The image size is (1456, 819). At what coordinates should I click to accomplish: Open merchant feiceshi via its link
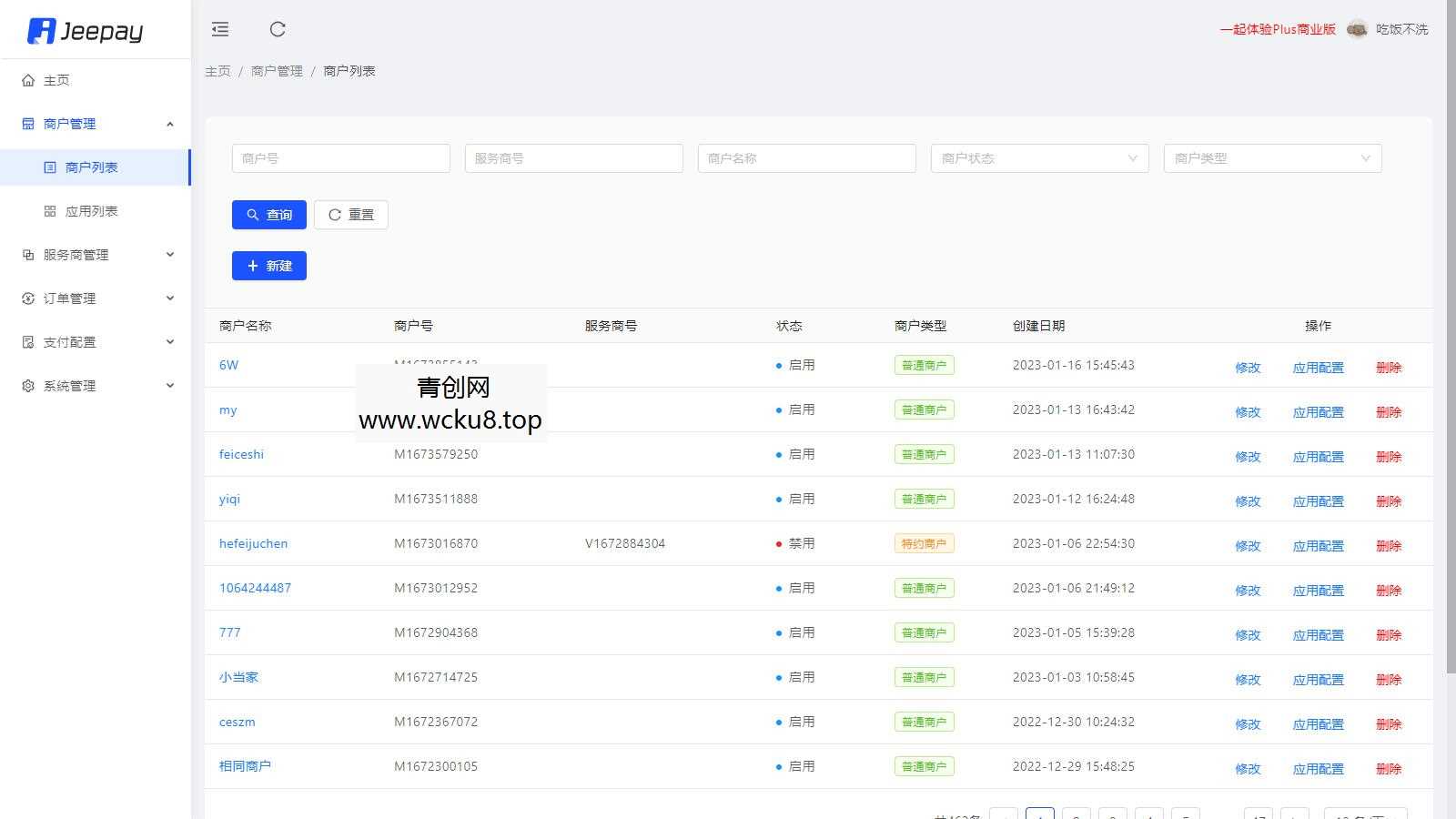241,454
